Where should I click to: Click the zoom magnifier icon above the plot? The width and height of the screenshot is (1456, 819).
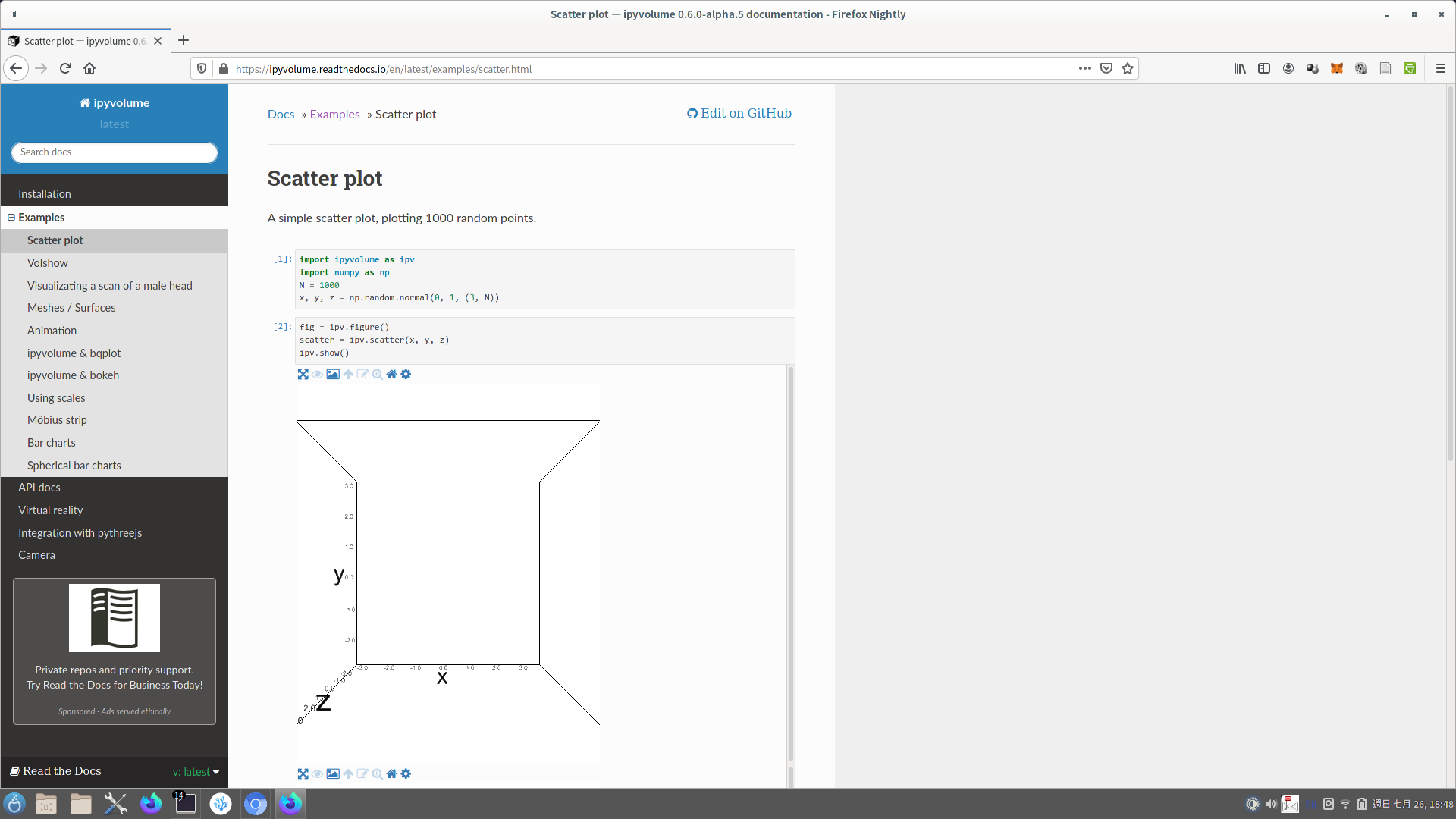377,375
